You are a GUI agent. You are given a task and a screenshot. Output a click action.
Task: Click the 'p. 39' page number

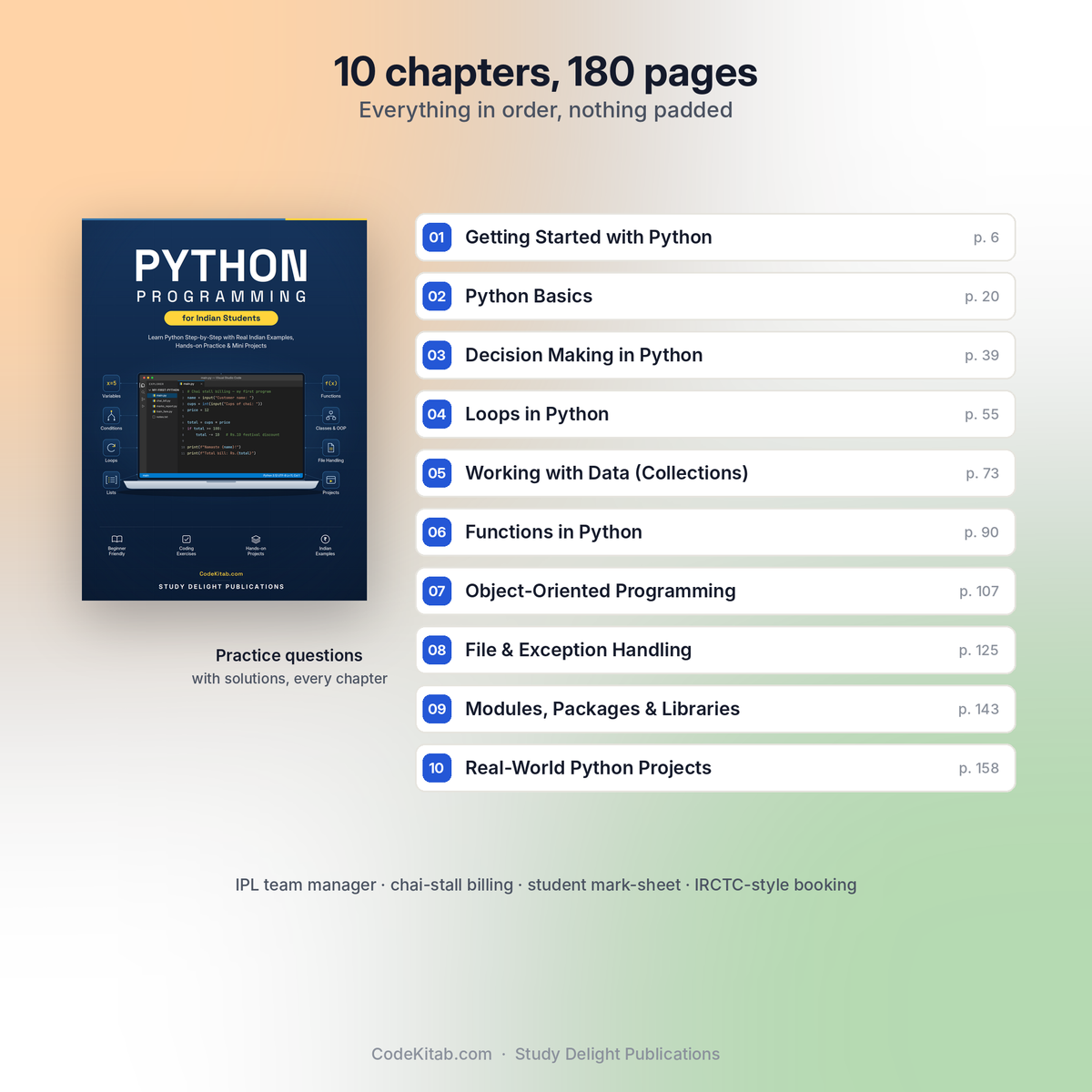tap(982, 356)
